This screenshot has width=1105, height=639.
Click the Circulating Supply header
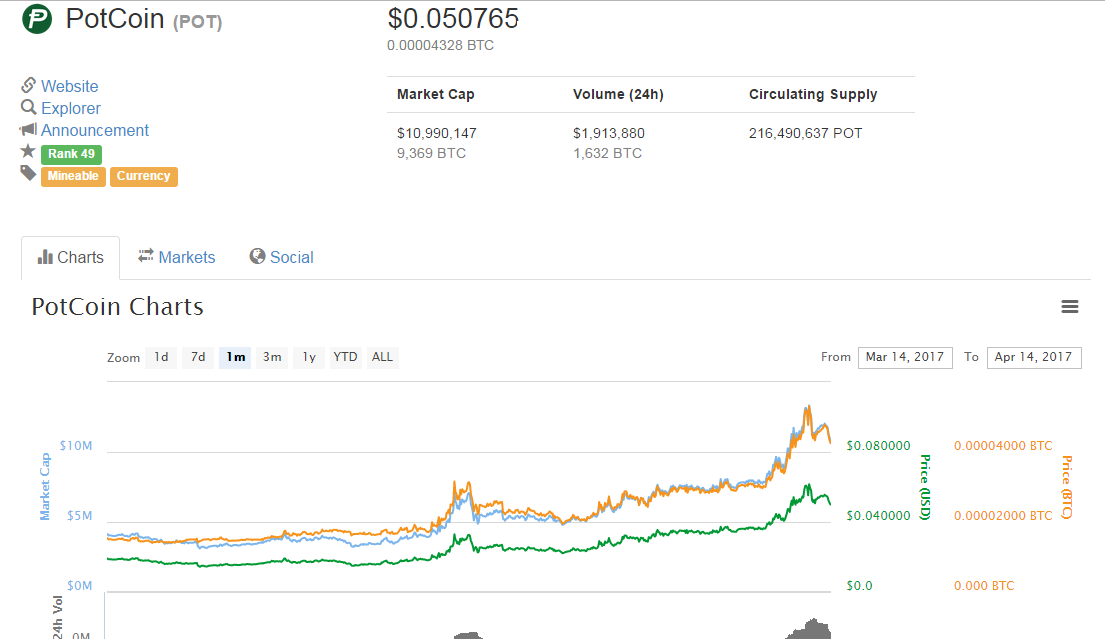click(813, 94)
